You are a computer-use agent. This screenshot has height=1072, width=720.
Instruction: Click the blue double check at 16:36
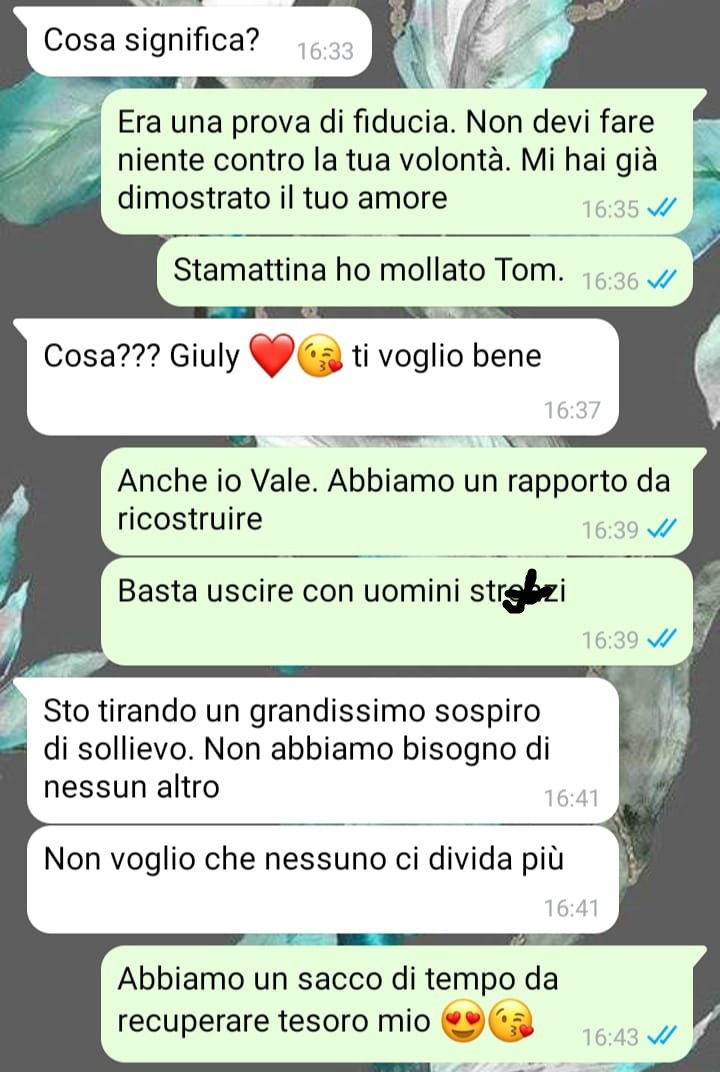[661, 280]
